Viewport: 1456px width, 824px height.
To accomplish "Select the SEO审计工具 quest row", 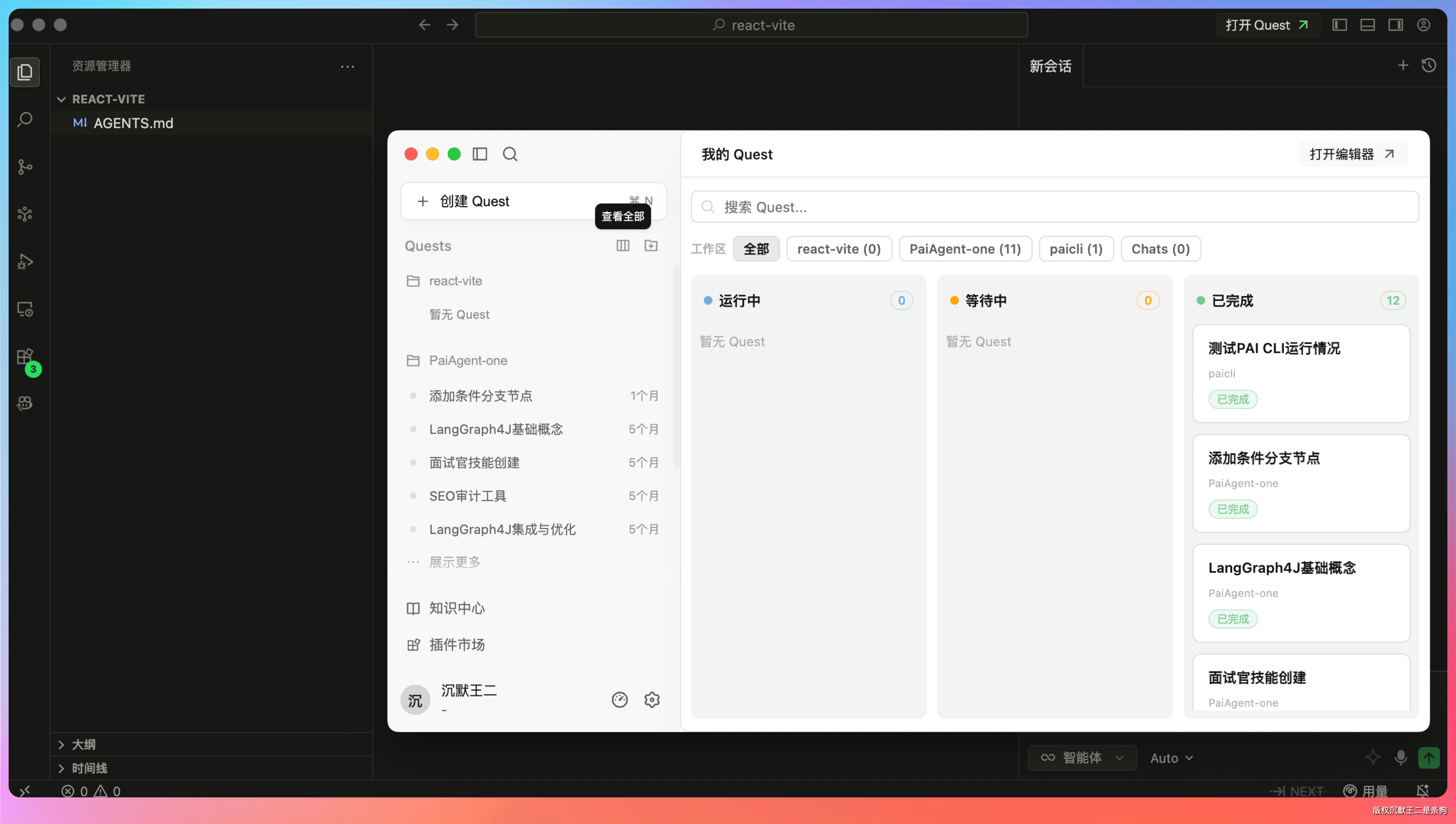I will [x=533, y=496].
